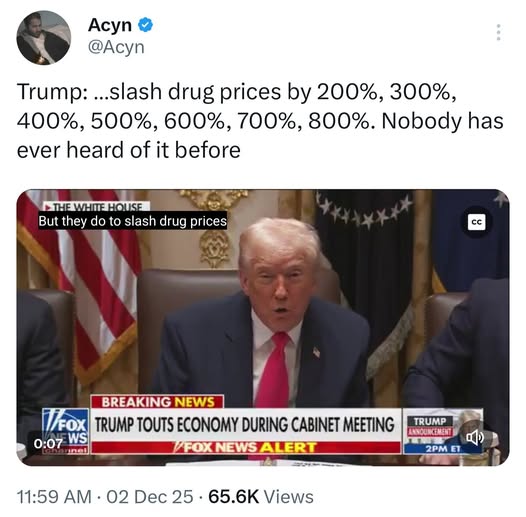Open the 65.6K Views count
The height and width of the screenshot is (517, 526).
(261, 497)
